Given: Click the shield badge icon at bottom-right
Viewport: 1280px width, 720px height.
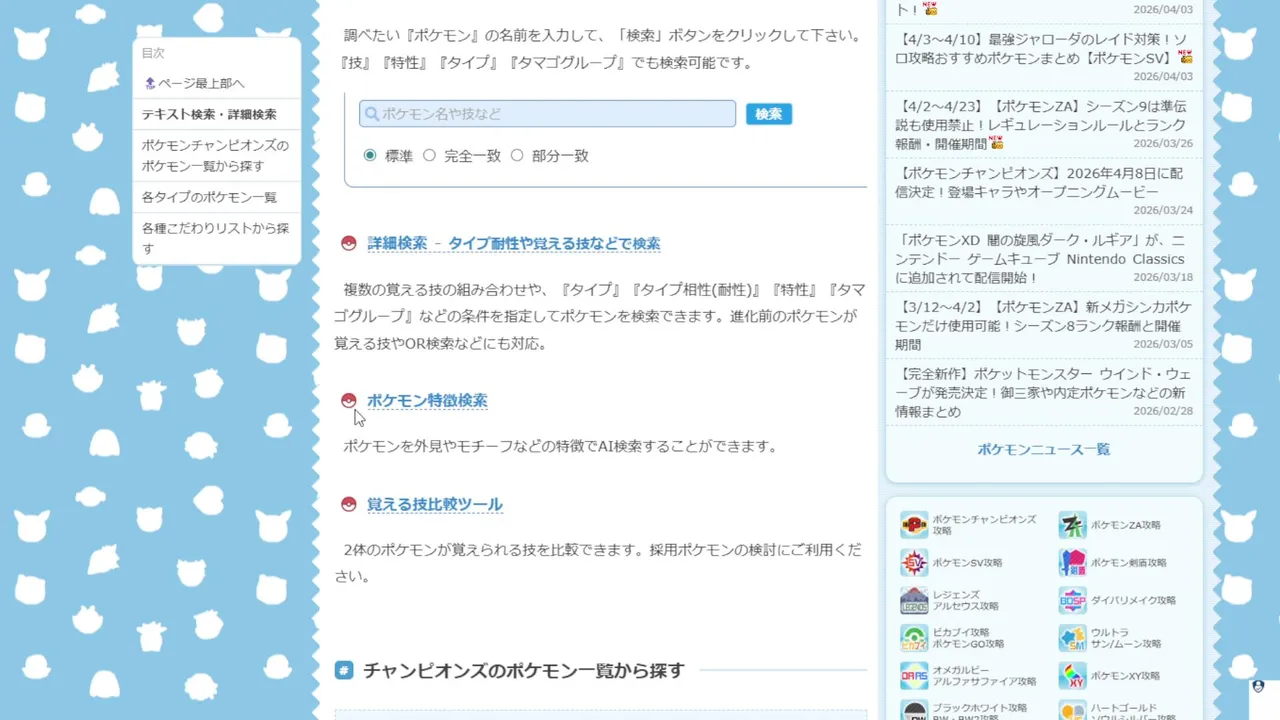Looking at the screenshot, I should click(x=1258, y=687).
